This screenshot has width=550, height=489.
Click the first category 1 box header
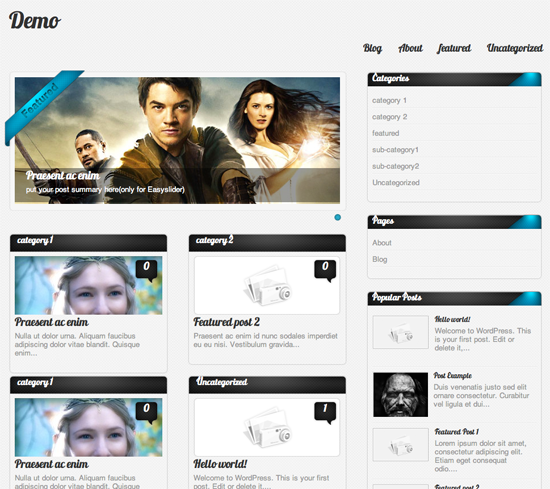(88, 242)
